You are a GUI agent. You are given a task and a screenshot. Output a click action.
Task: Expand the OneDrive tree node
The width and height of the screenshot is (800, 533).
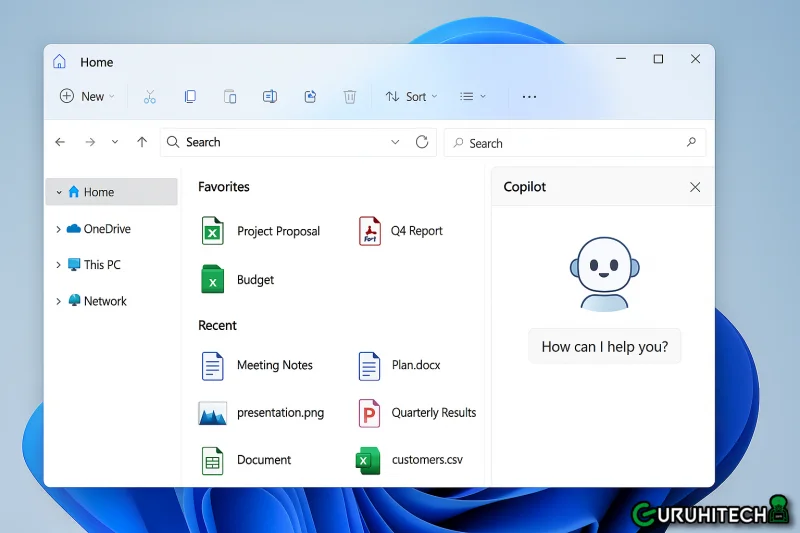pyautogui.click(x=58, y=230)
